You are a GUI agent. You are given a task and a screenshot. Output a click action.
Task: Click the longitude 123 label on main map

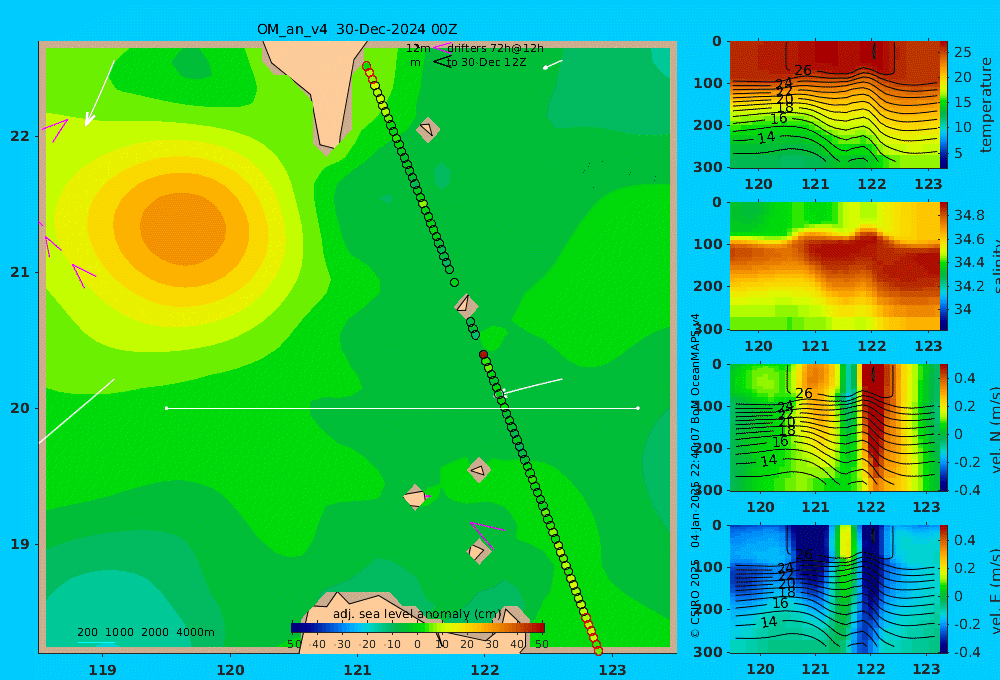[613, 670]
